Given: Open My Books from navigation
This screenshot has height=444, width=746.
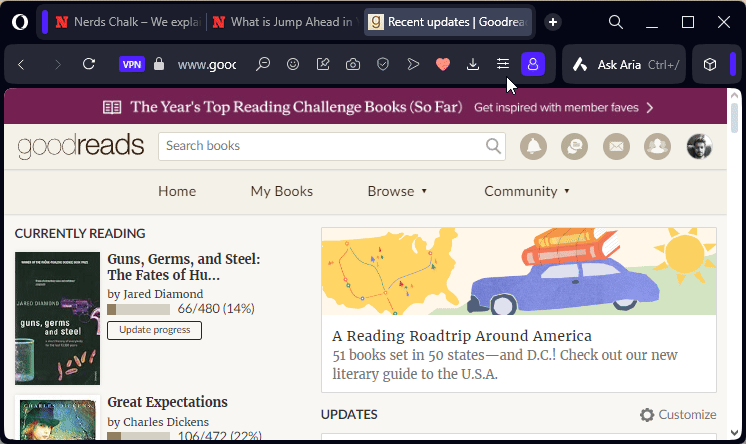Looking at the screenshot, I should tap(281, 191).
